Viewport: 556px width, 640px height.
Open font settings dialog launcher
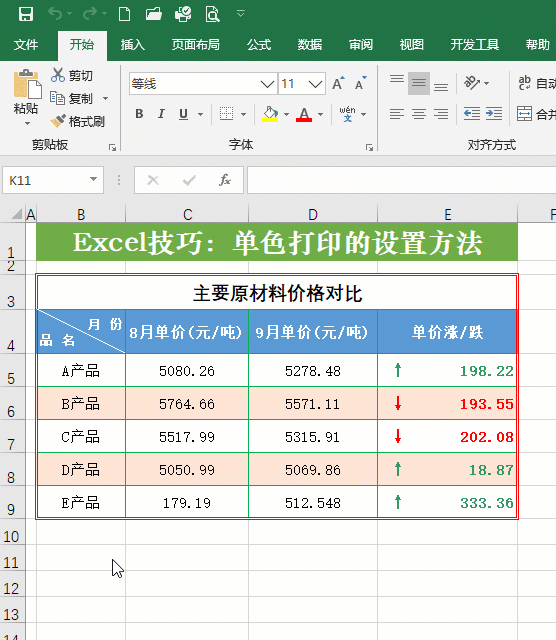369,148
